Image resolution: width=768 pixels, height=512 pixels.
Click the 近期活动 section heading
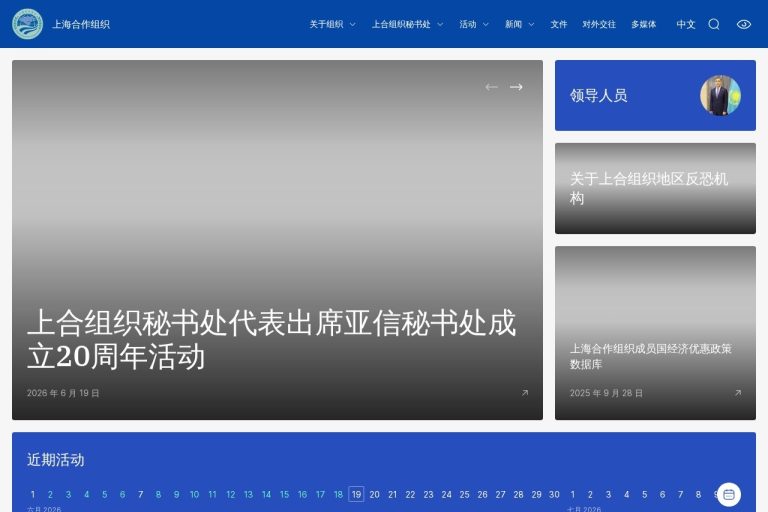click(x=56, y=460)
